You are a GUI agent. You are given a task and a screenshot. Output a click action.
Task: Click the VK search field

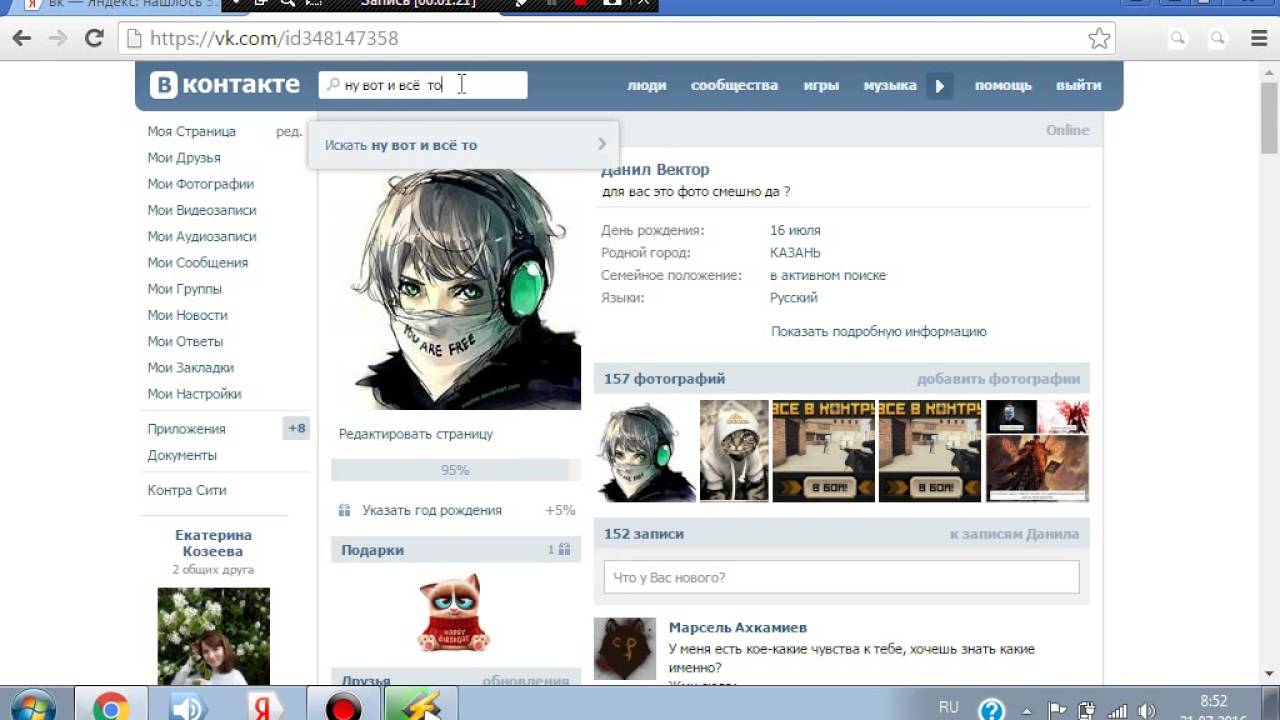click(x=423, y=85)
